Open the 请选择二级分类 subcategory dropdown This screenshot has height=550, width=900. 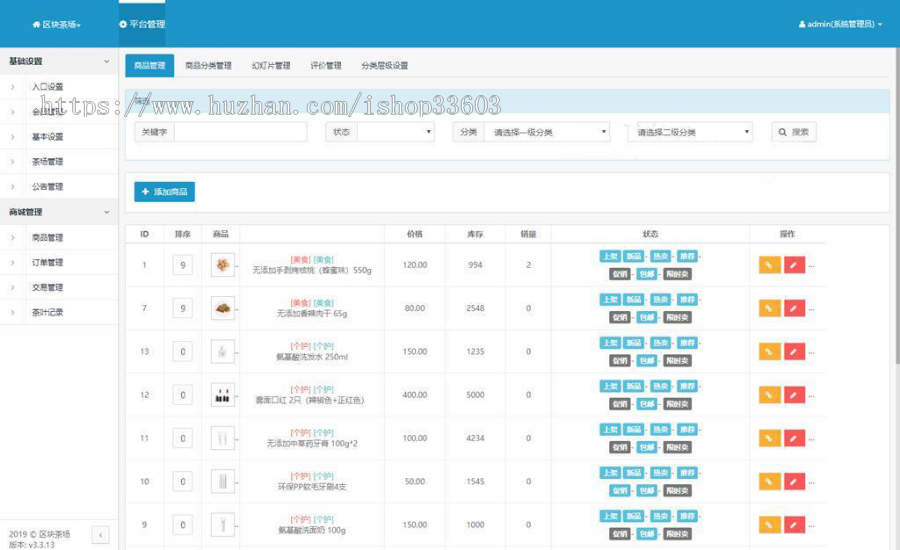point(690,132)
